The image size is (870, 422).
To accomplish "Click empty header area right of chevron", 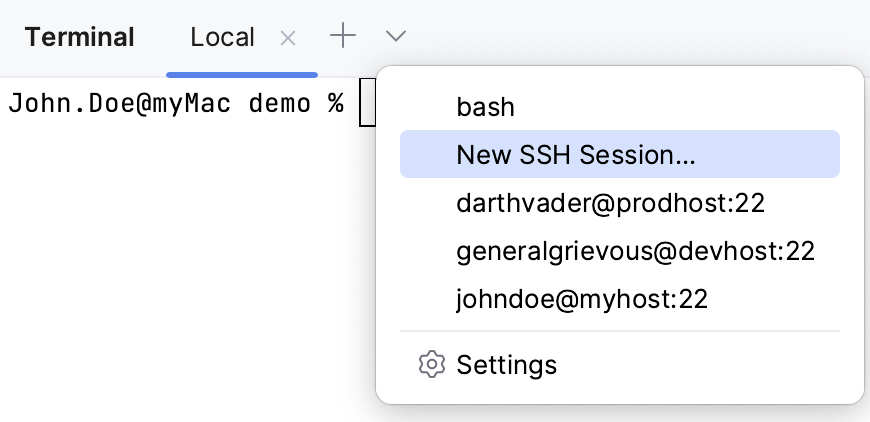I will (640, 37).
